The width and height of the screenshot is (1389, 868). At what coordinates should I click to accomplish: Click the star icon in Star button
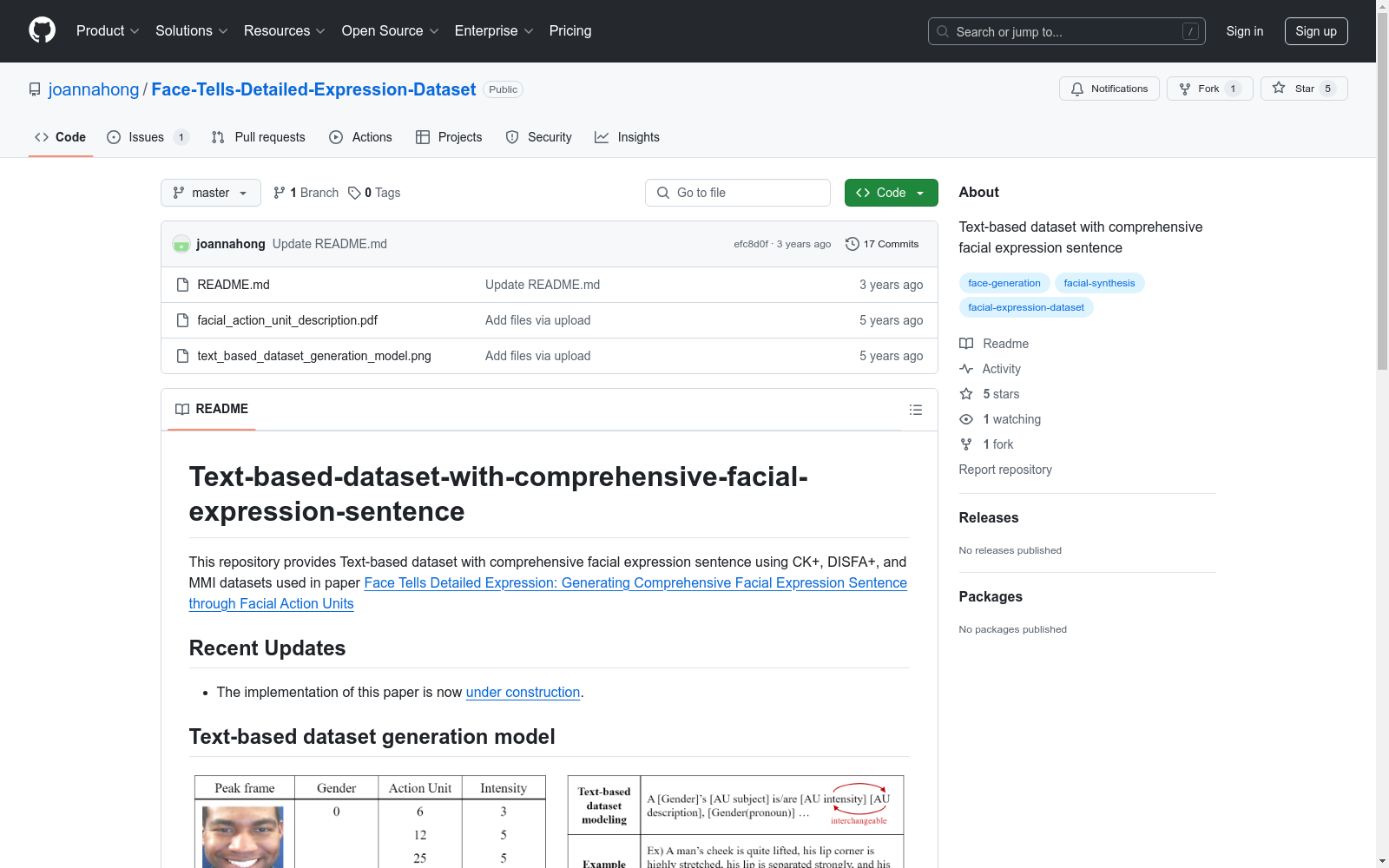tap(1279, 89)
